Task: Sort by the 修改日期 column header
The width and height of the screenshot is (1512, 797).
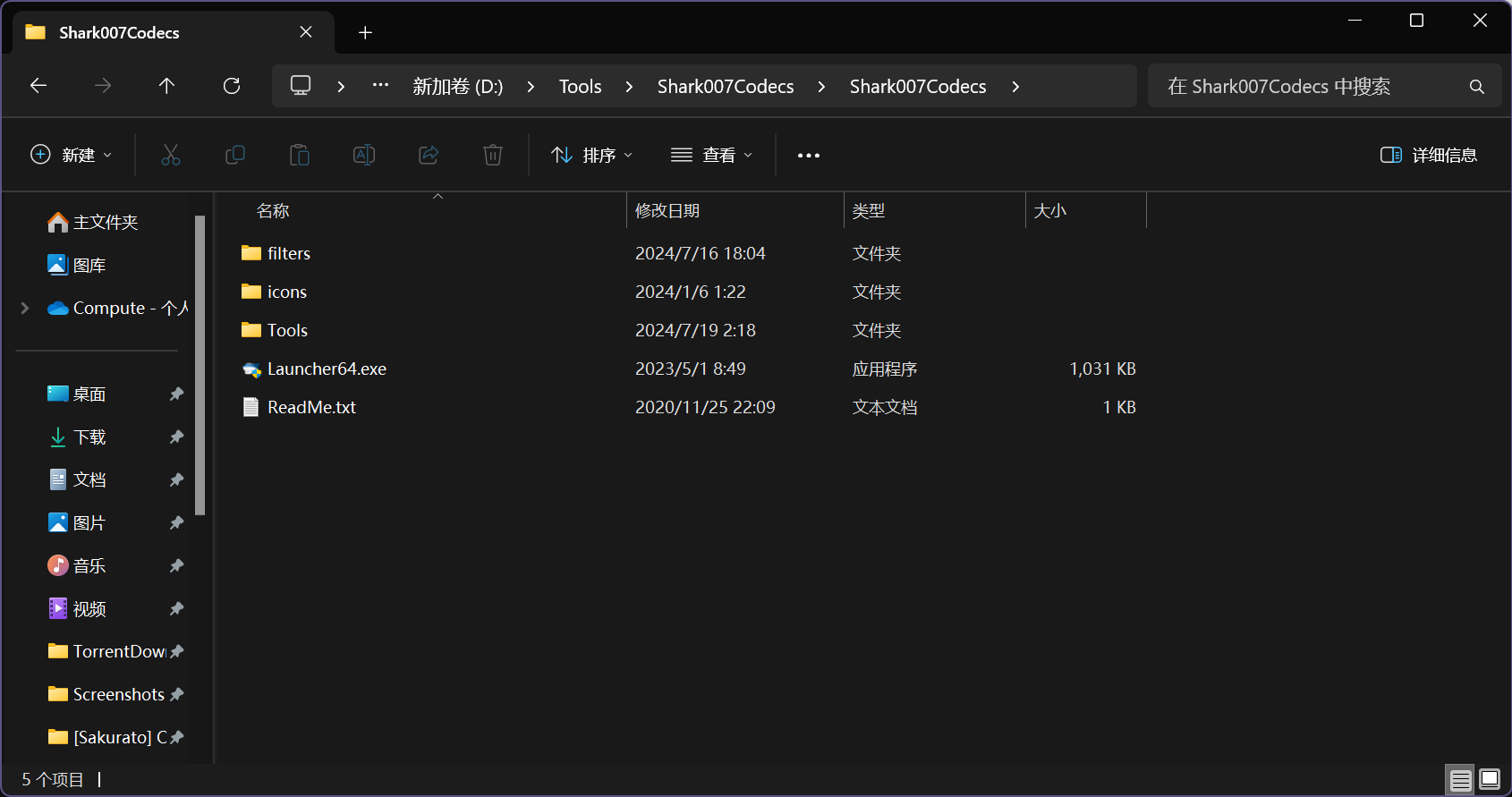Action: (667, 210)
